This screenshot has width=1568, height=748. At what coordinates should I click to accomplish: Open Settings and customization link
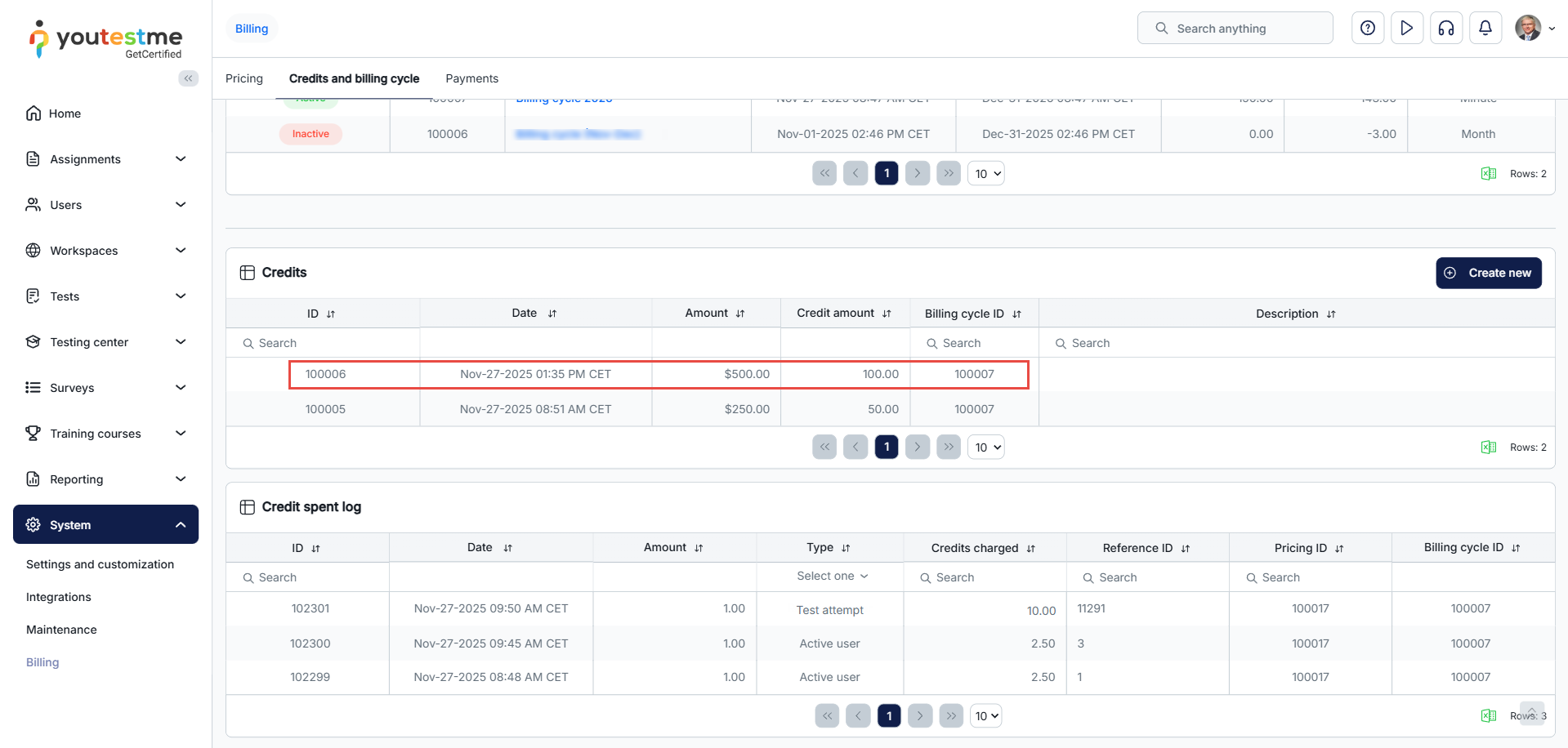pyautogui.click(x=100, y=564)
